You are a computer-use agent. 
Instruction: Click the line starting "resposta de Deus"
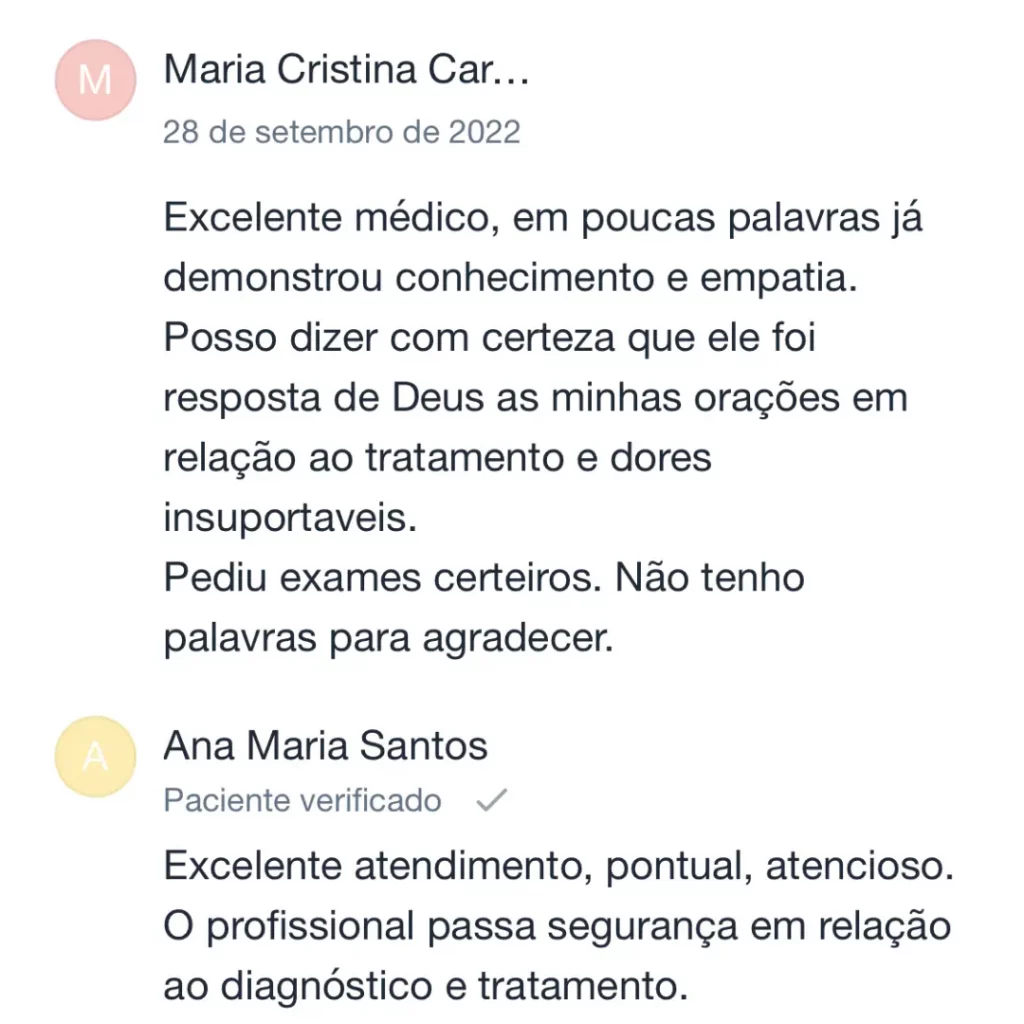coord(535,398)
